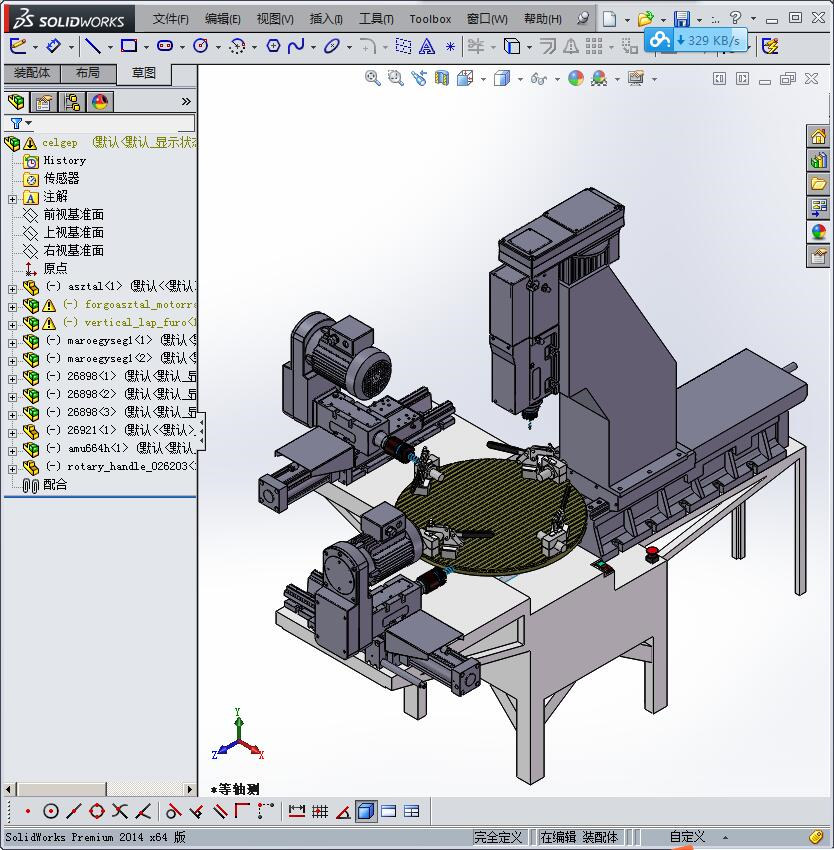This screenshot has height=850, width=834.
Task: Toggle the Hide/Show Items glasses icon
Action: point(538,79)
